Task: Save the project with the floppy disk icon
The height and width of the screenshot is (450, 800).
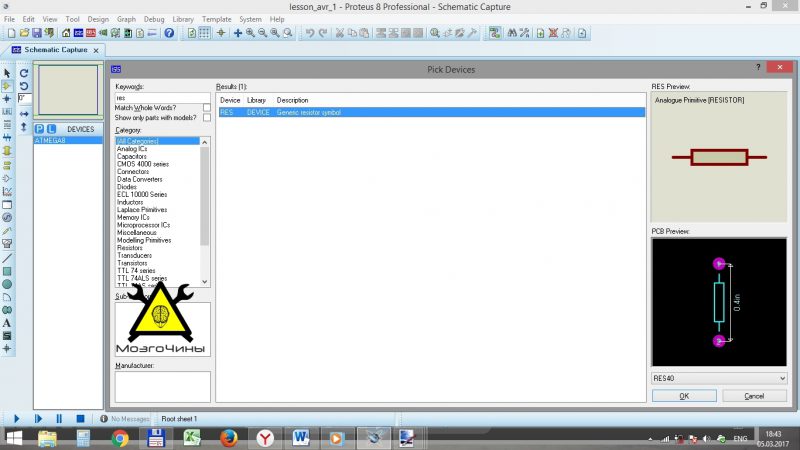Action: pyautogui.click(x=37, y=33)
